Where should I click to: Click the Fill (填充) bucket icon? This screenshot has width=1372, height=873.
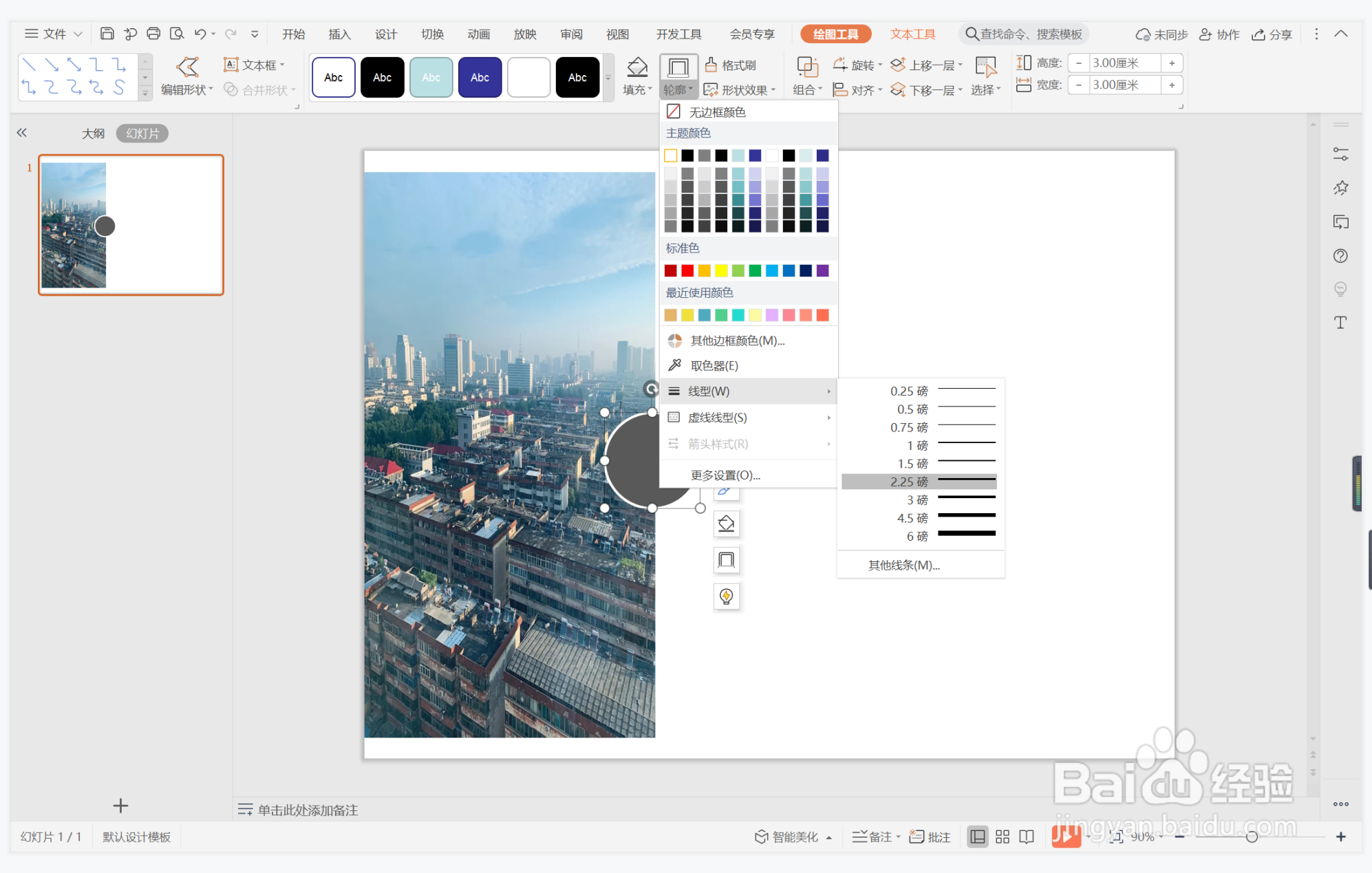(636, 67)
